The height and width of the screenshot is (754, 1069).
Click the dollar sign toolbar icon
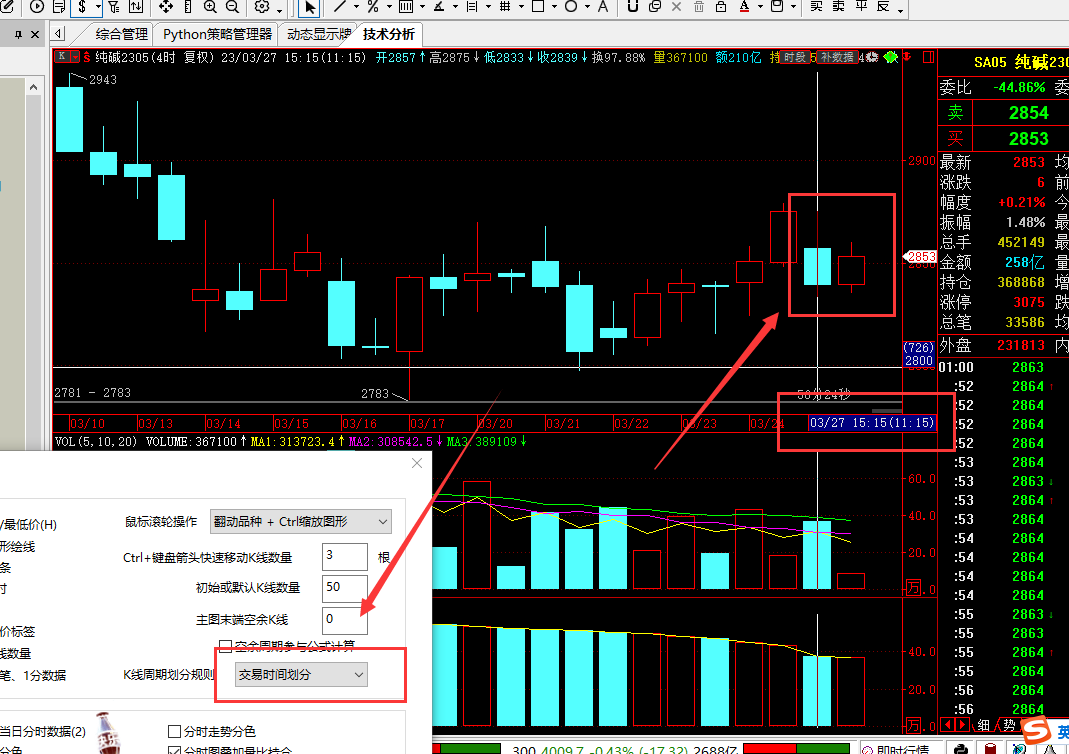pyautogui.click(x=82, y=7)
